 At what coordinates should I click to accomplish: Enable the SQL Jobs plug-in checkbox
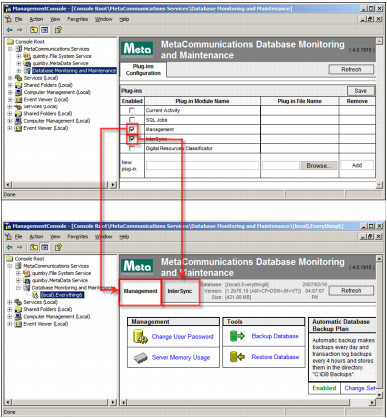132,120
